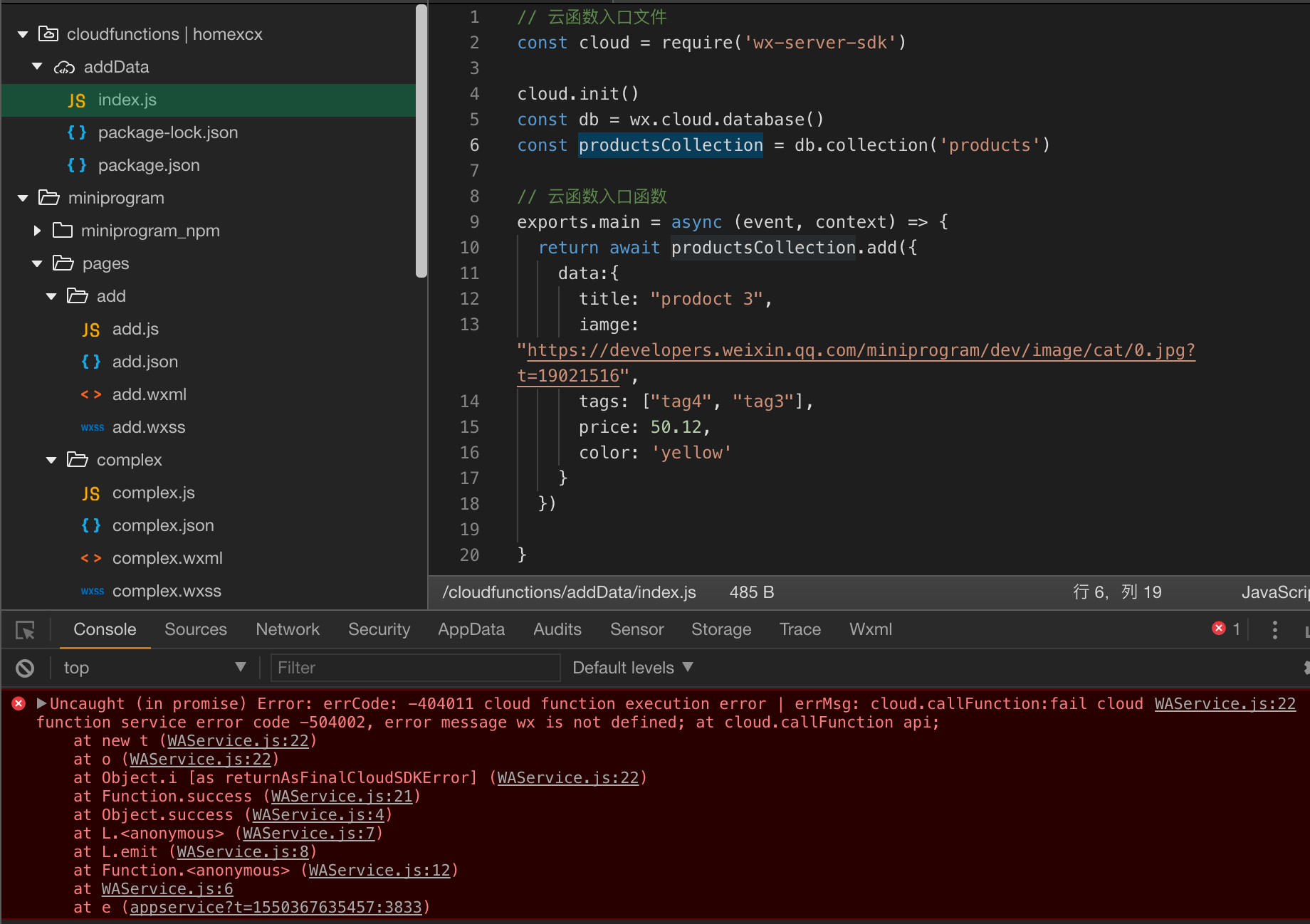
Task: Switch to the Sources tab
Action: click(196, 629)
